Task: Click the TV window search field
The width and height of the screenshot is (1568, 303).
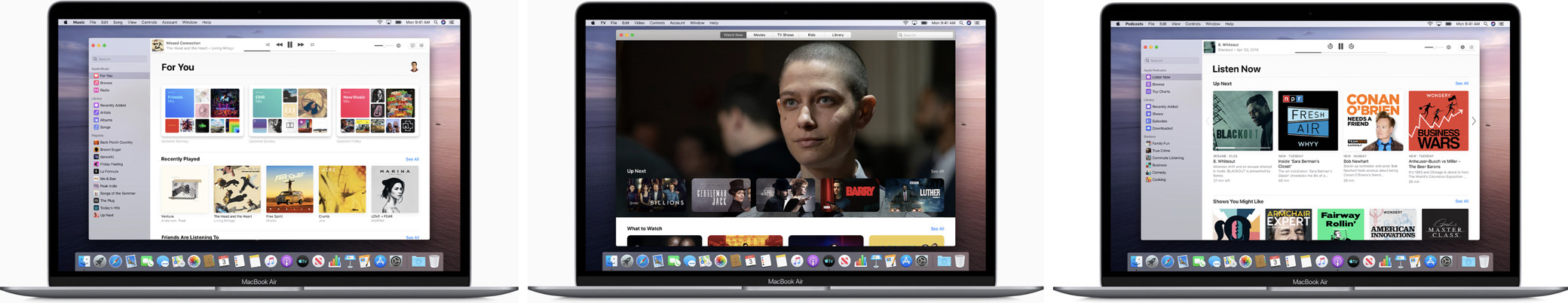Action: point(924,35)
